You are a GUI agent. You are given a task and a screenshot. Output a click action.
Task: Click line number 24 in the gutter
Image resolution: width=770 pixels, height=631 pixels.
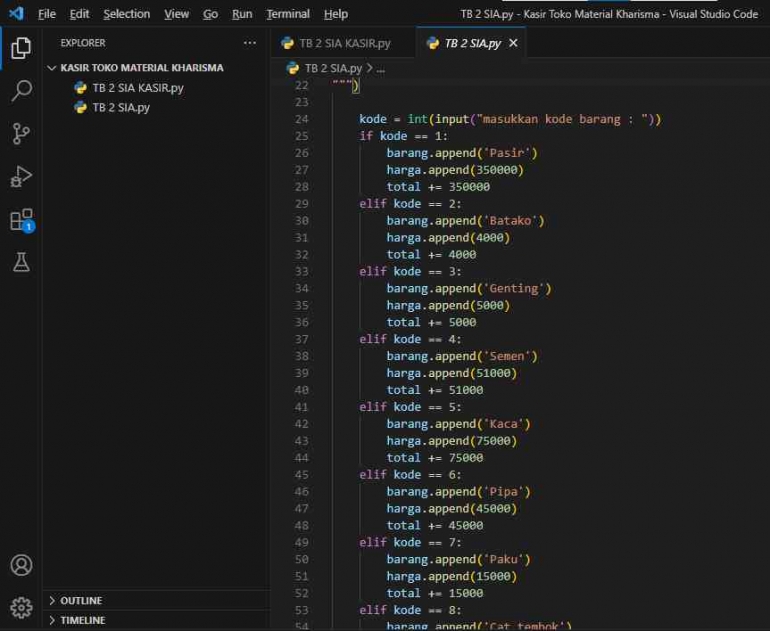click(x=302, y=119)
